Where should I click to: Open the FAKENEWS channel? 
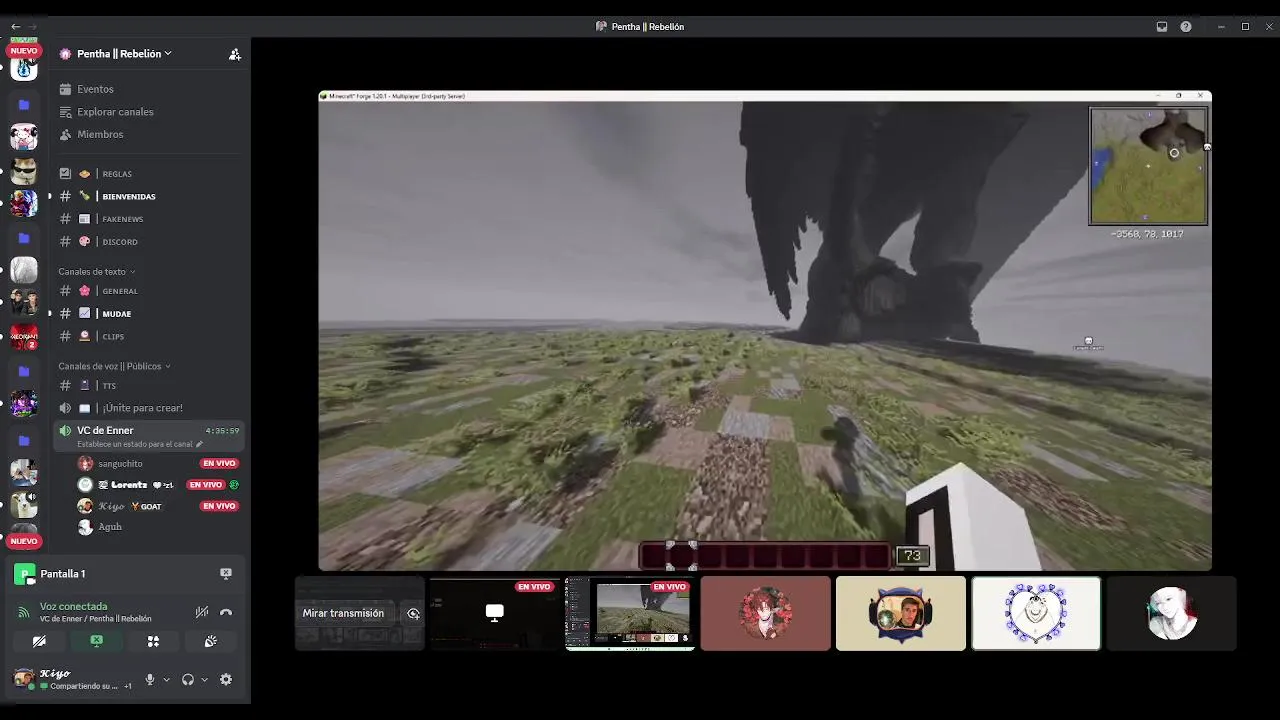[150, 219]
